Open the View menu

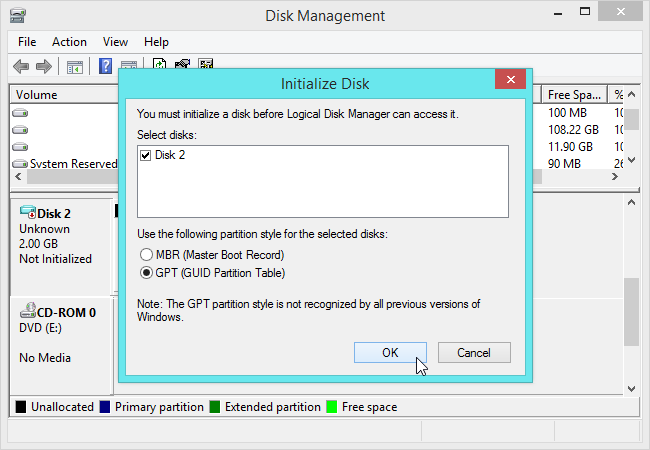click(115, 42)
